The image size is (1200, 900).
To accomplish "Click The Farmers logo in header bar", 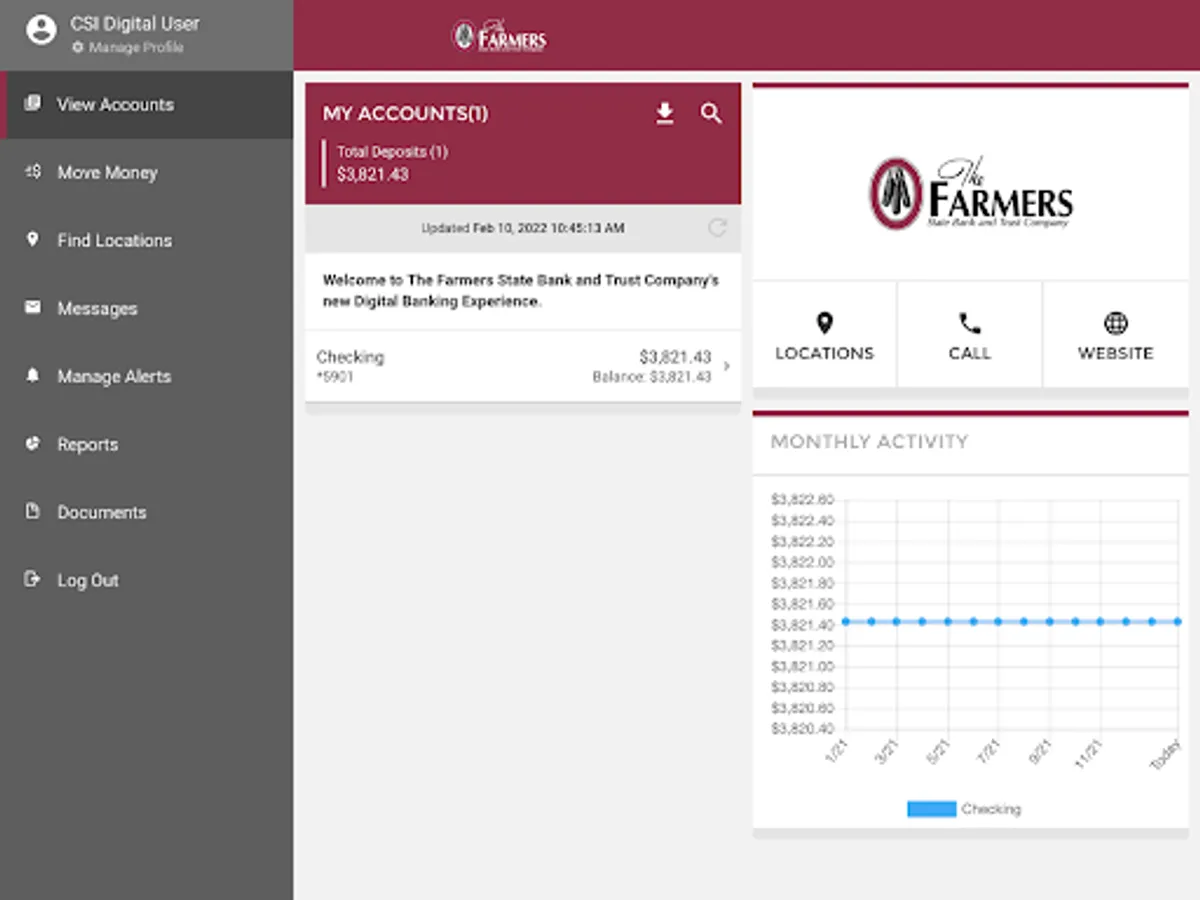I will (499, 36).
